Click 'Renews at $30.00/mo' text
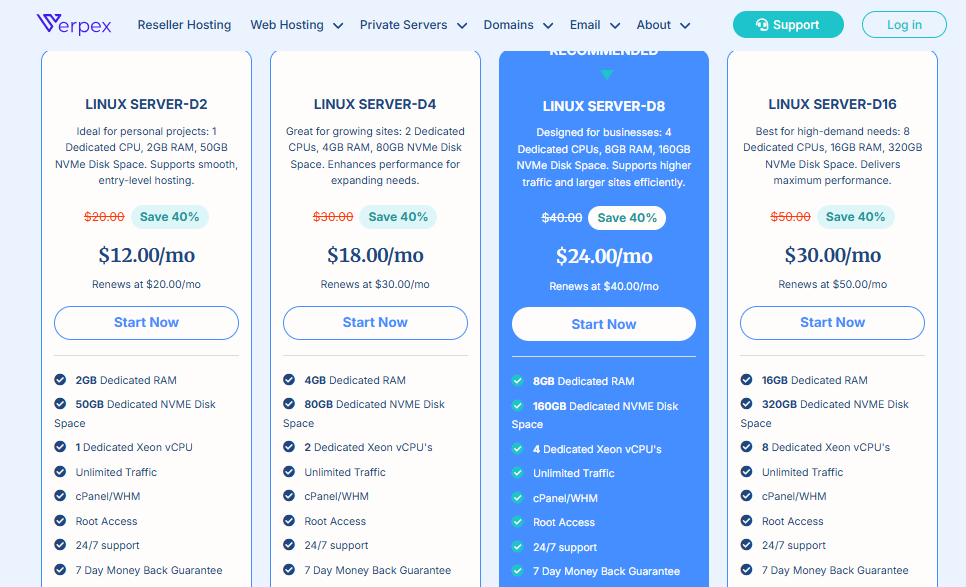Screen dimensions: 966x587 [x=375, y=284]
